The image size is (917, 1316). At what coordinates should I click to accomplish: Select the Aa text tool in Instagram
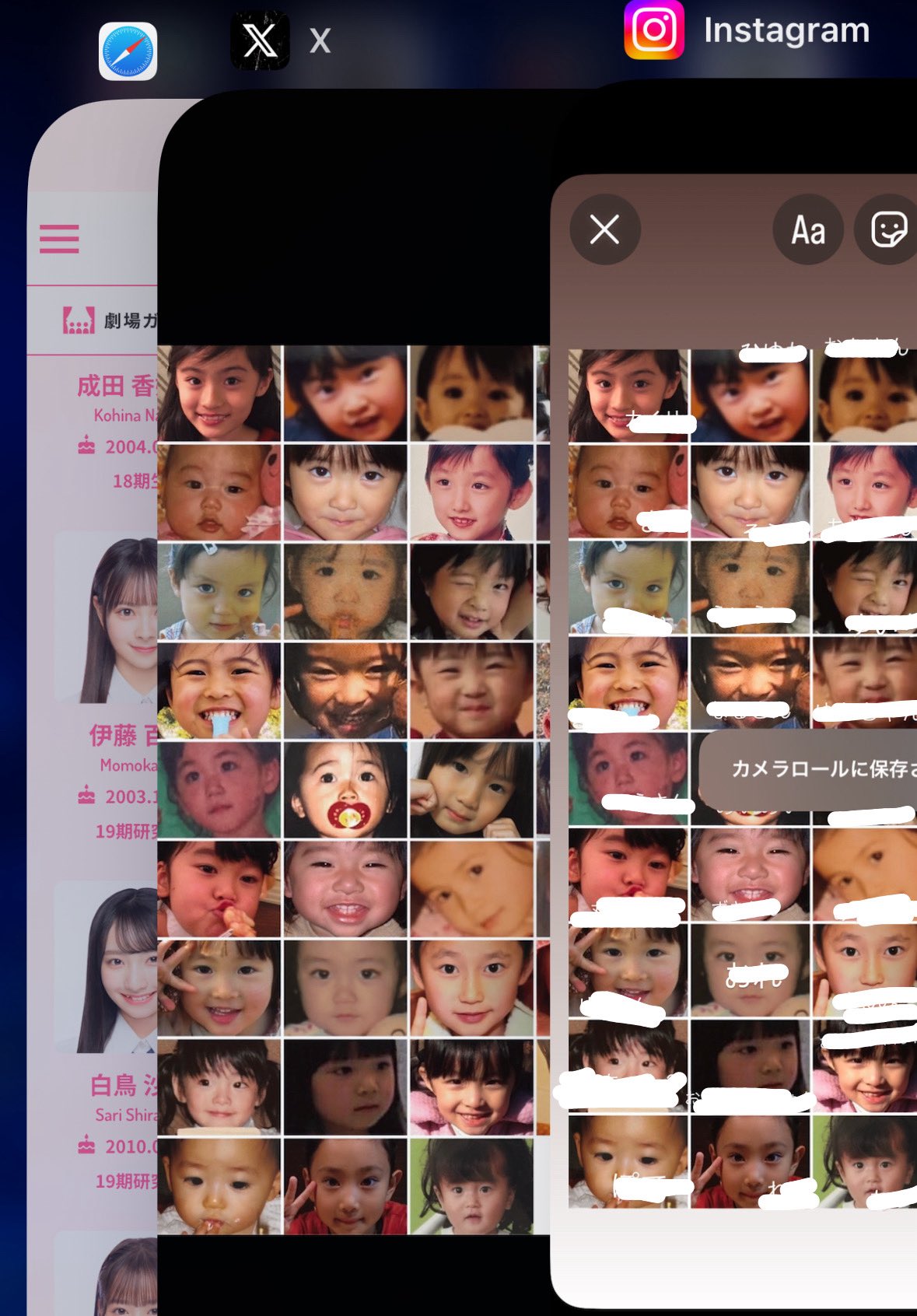(808, 230)
